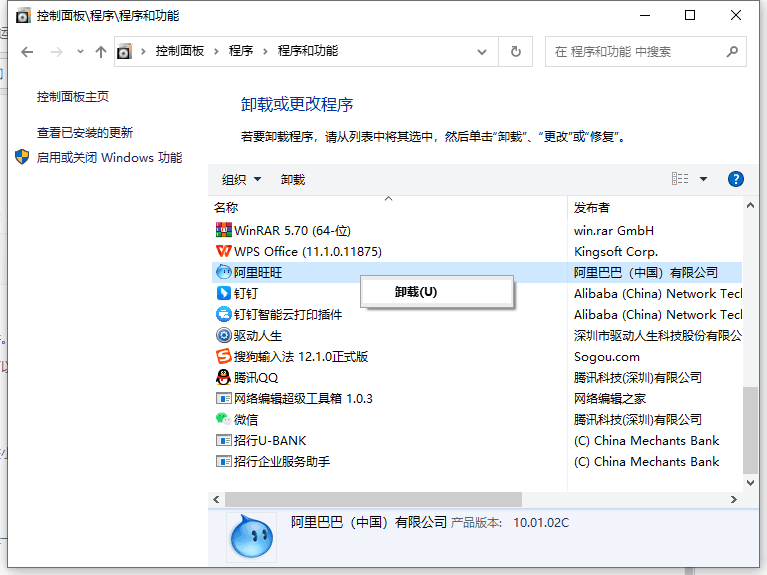This screenshot has height=575, width=767.
Task: Click the forward navigation arrow
Action: (57, 51)
